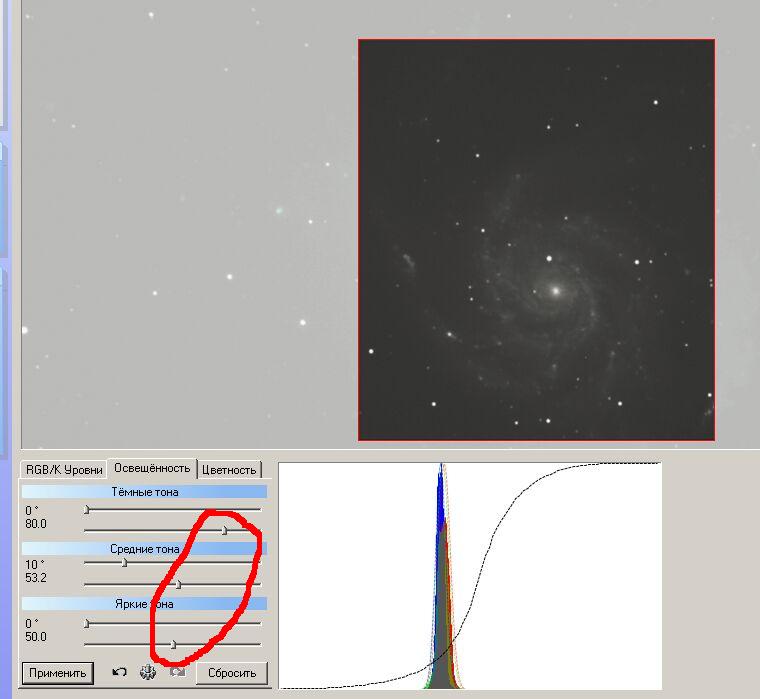Click the Сбросить reset button

coord(232,673)
